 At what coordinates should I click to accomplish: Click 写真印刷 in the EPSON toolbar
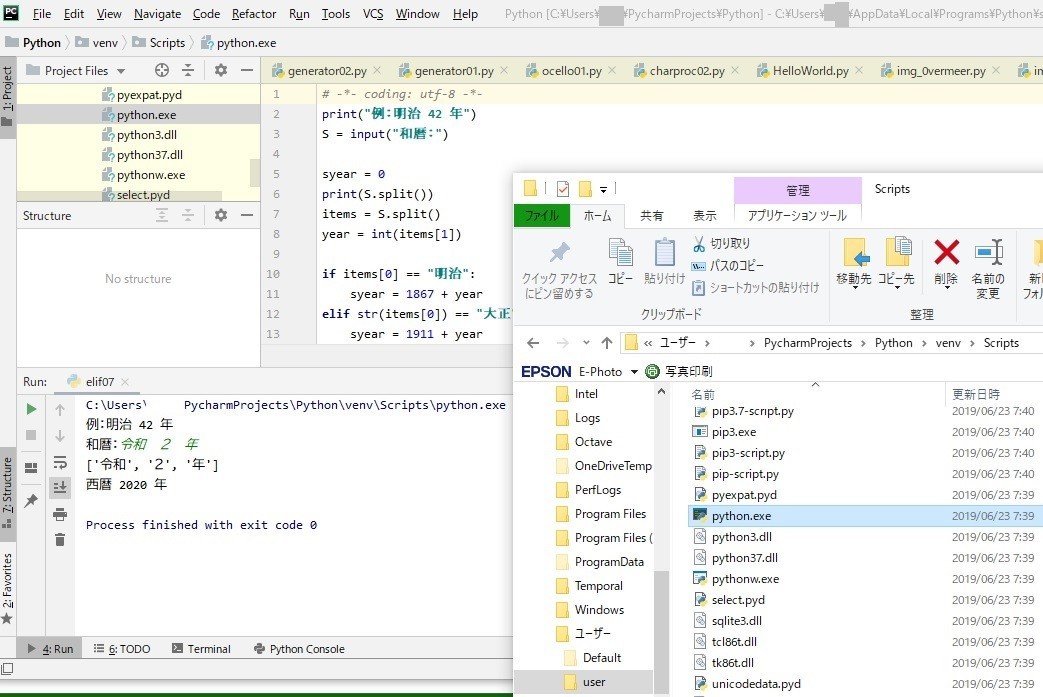(x=679, y=371)
